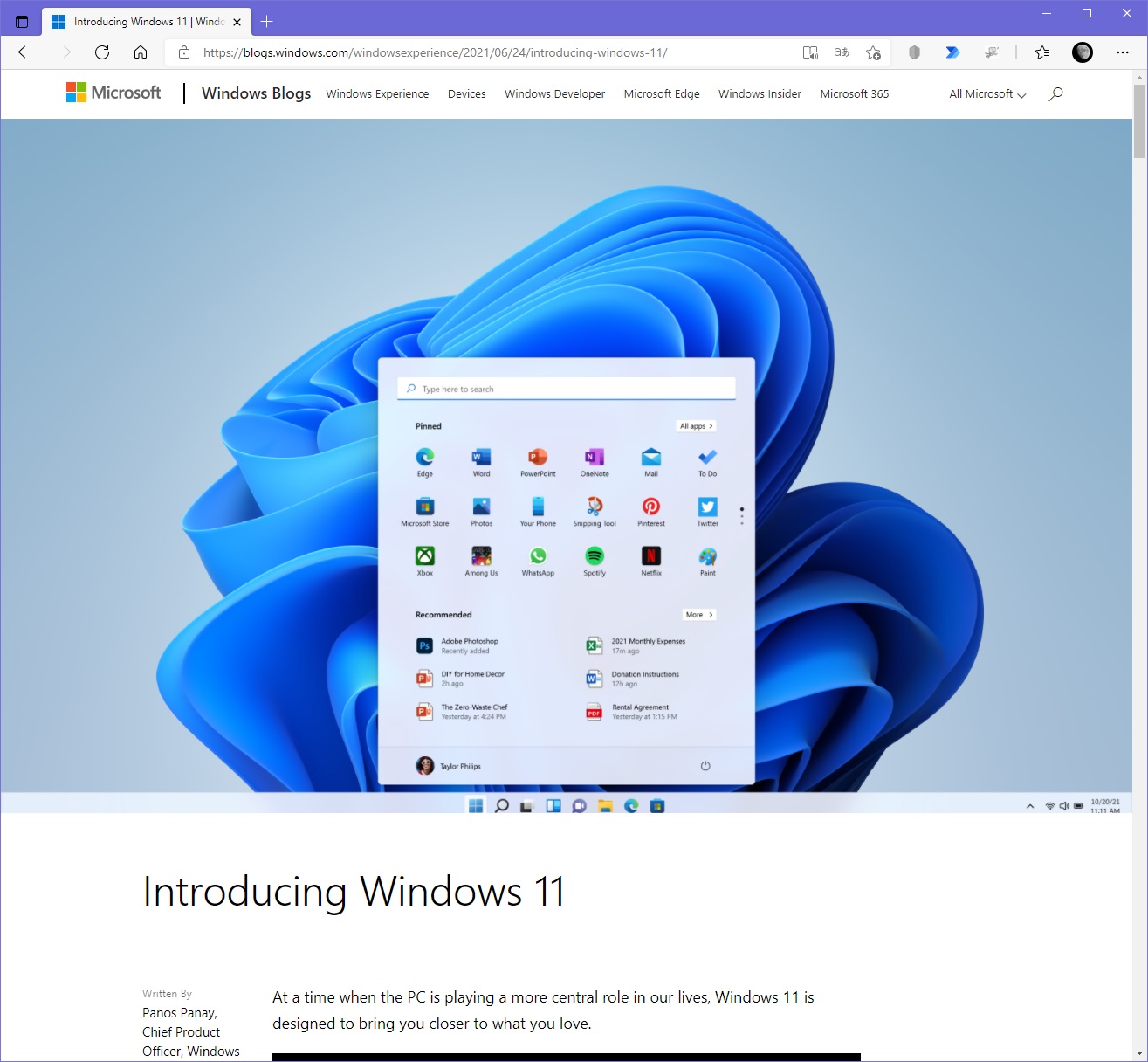
Task: Click 'Rental Agreement' recommended item
Action: point(631,712)
